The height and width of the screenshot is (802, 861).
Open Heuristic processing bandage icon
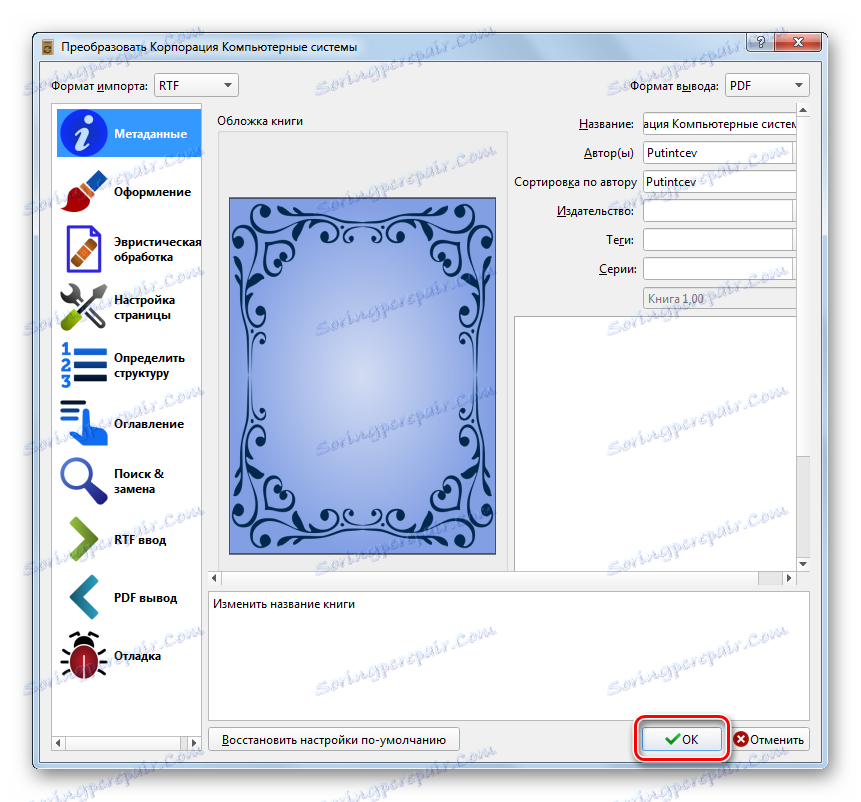pyautogui.click(x=83, y=249)
